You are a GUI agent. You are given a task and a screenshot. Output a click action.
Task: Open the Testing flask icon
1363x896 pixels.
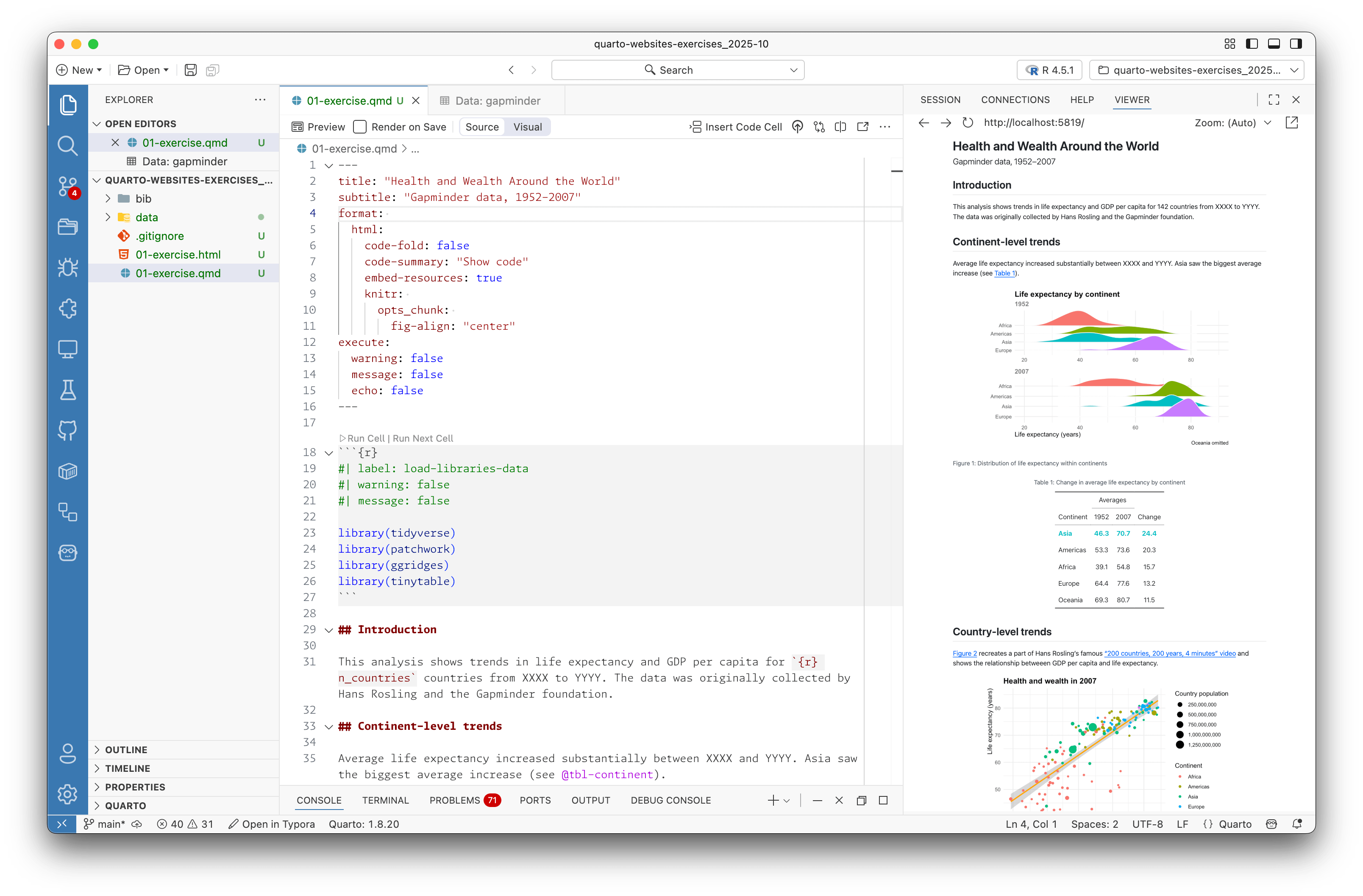pyautogui.click(x=67, y=390)
